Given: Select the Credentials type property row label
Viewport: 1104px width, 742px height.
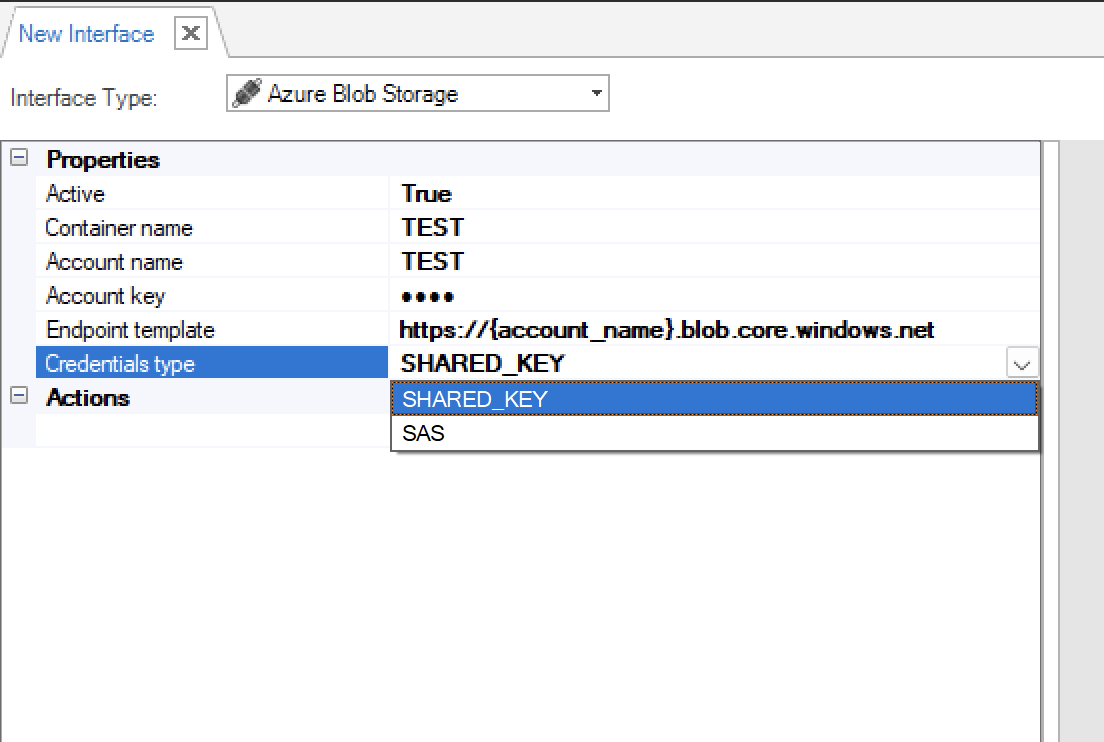Looking at the screenshot, I should point(120,364).
